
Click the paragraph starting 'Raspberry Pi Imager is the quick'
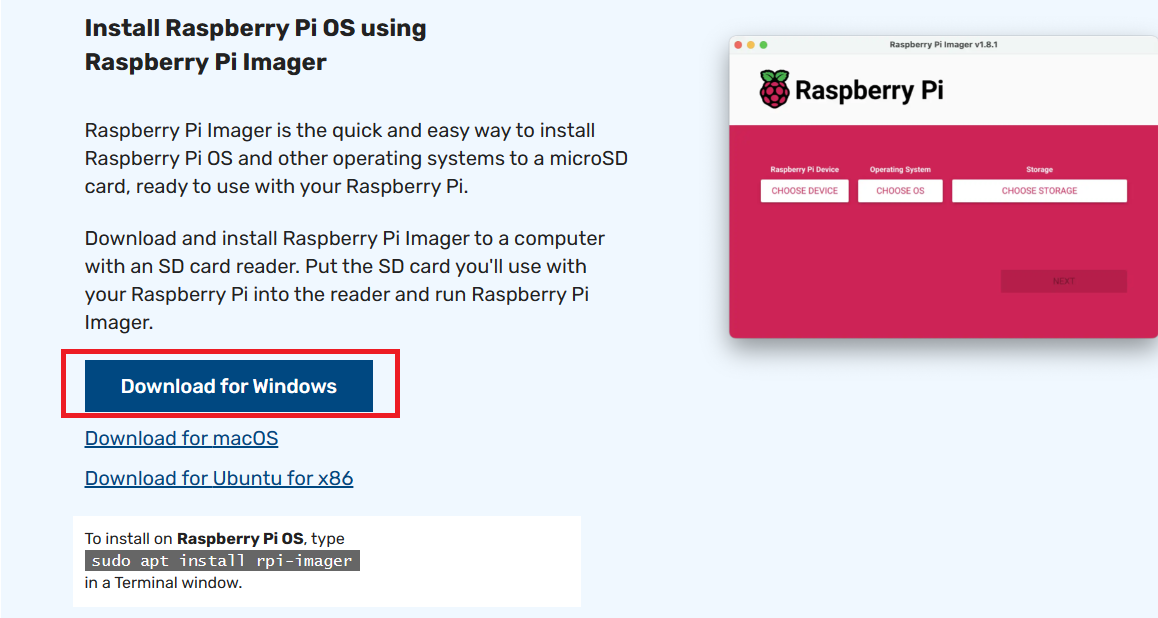(x=356, y=158)
